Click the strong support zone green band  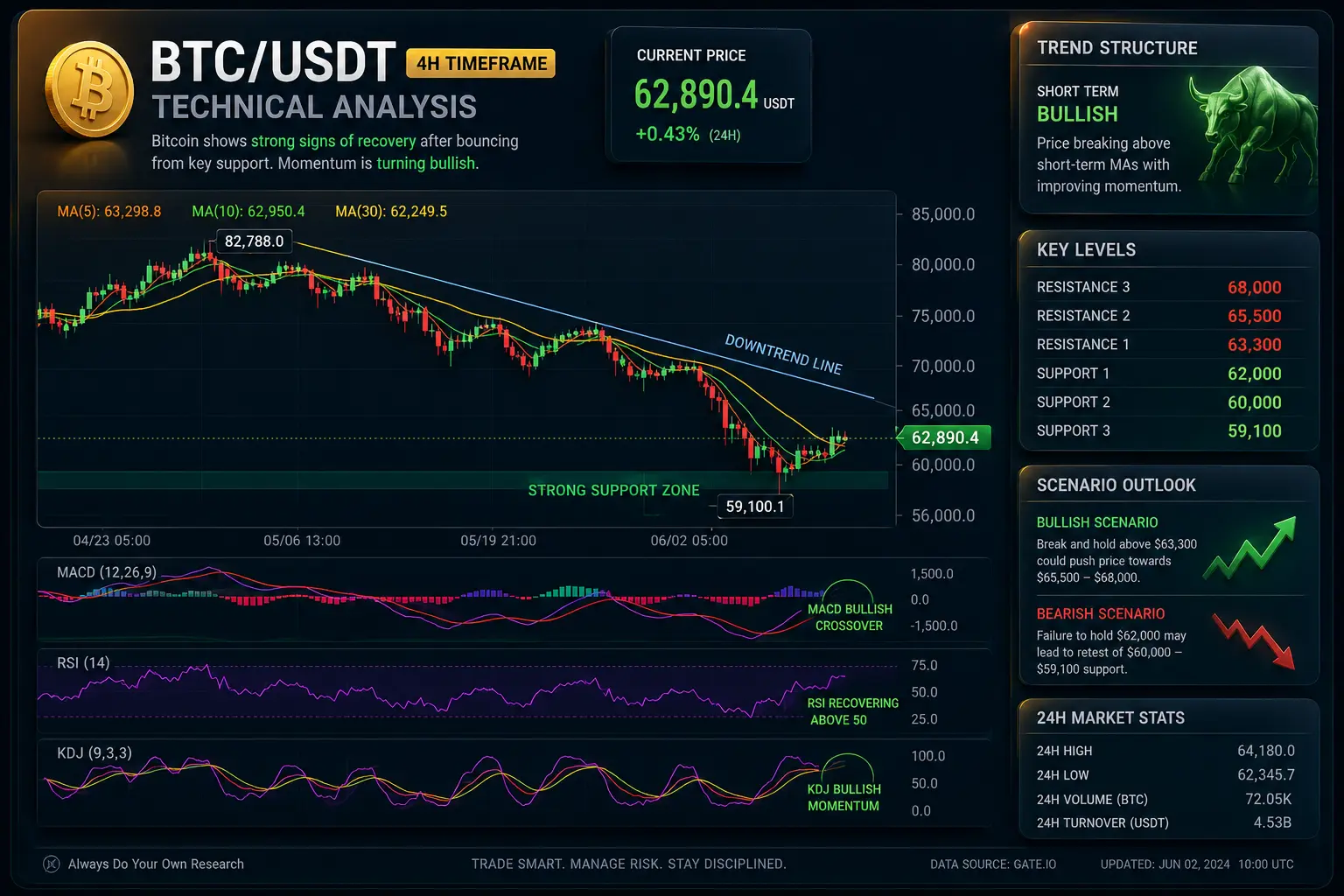pos(463,480)
